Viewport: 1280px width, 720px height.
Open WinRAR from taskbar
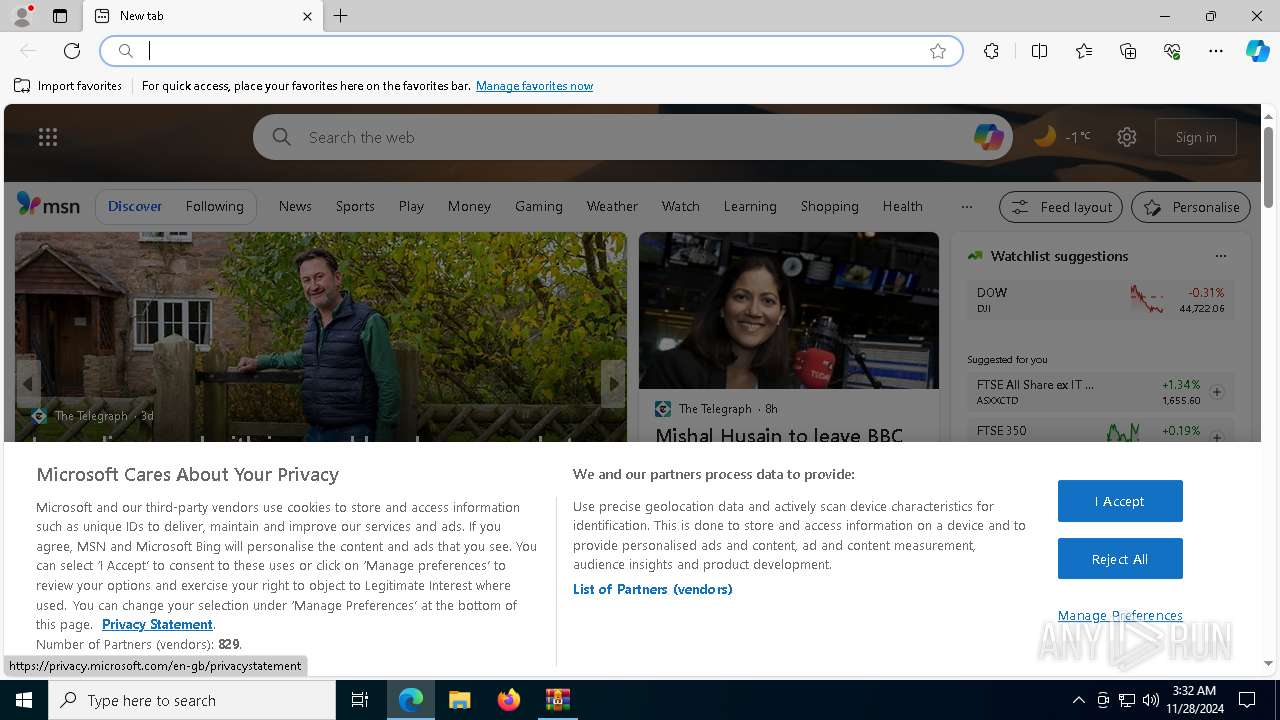coord(557,700)
